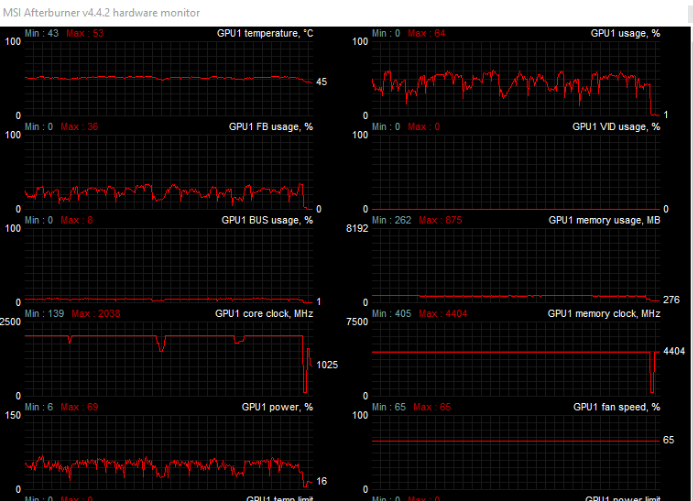The width and height of the screenshot is (693, 501).
Task: Click 'Max : 8' on BUS usage graph
Action: pyautogui.click(x=76, y=220)
